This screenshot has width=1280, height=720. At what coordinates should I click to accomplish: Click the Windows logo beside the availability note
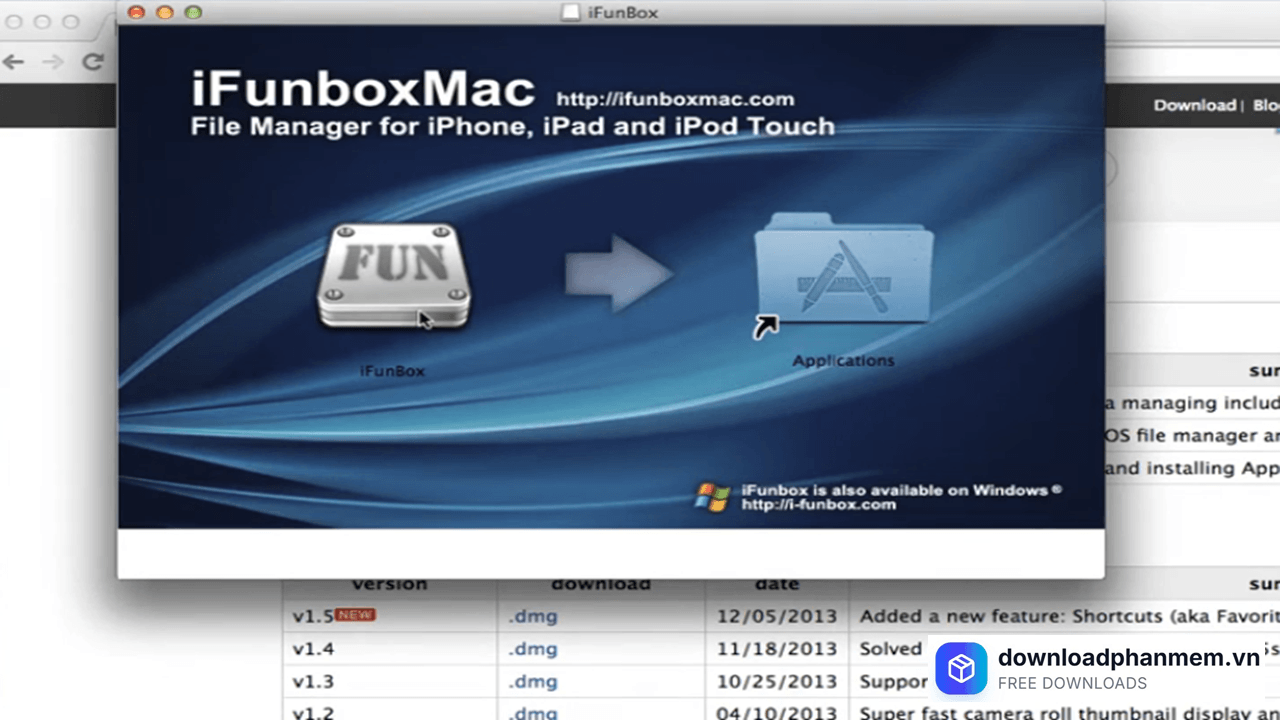click(712, 497)
